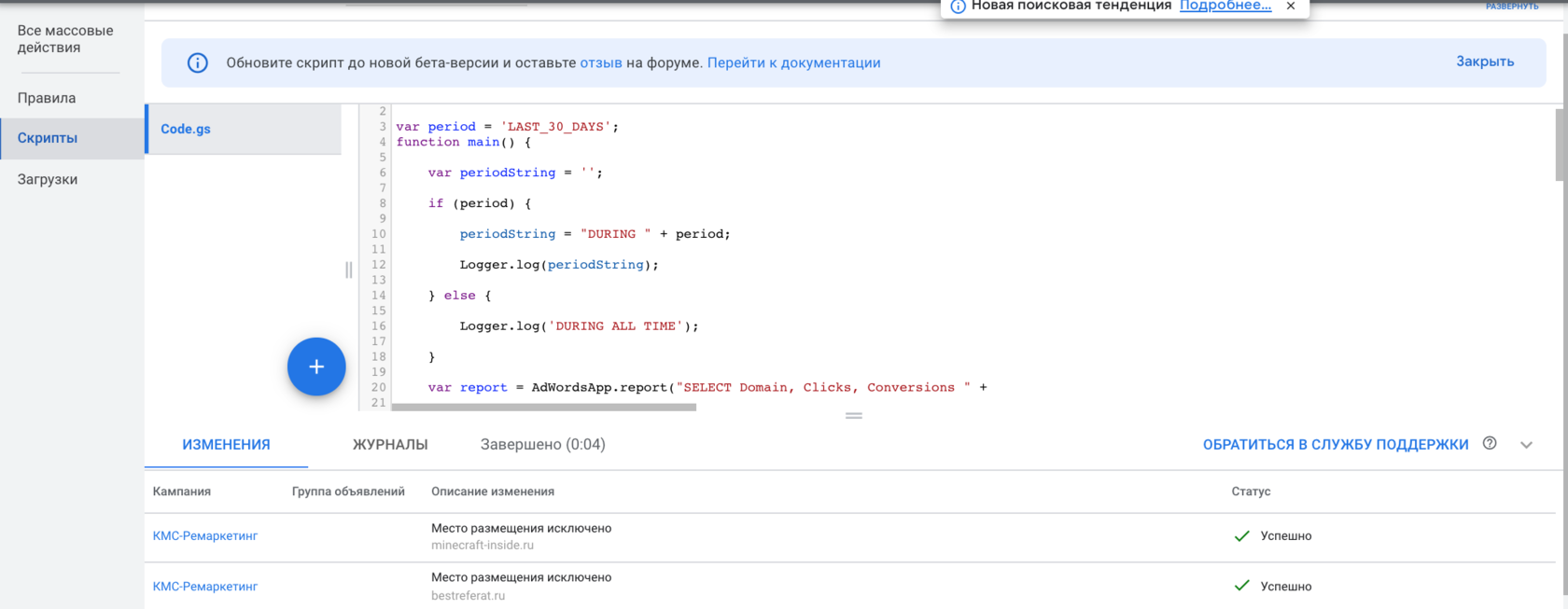This screenshot has height=609, width=1568.
Task: Click the code editor horizontal scrollbar
Action: coord(544,407)
